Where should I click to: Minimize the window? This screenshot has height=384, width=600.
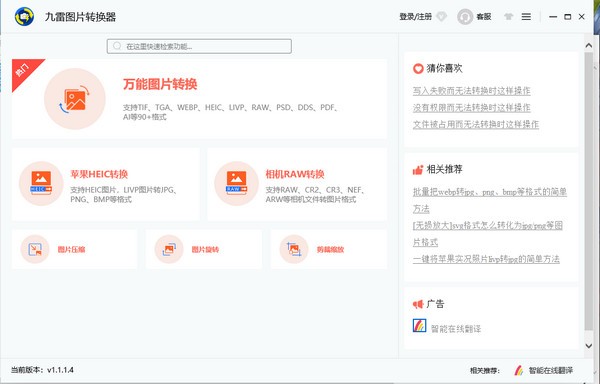pos(553,17)
